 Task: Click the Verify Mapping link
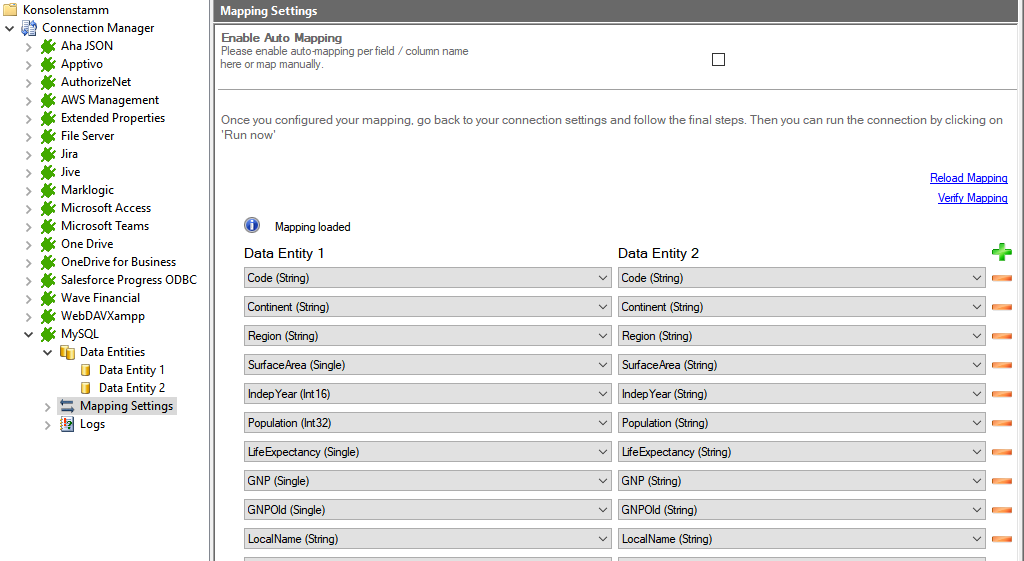(972, 198)
